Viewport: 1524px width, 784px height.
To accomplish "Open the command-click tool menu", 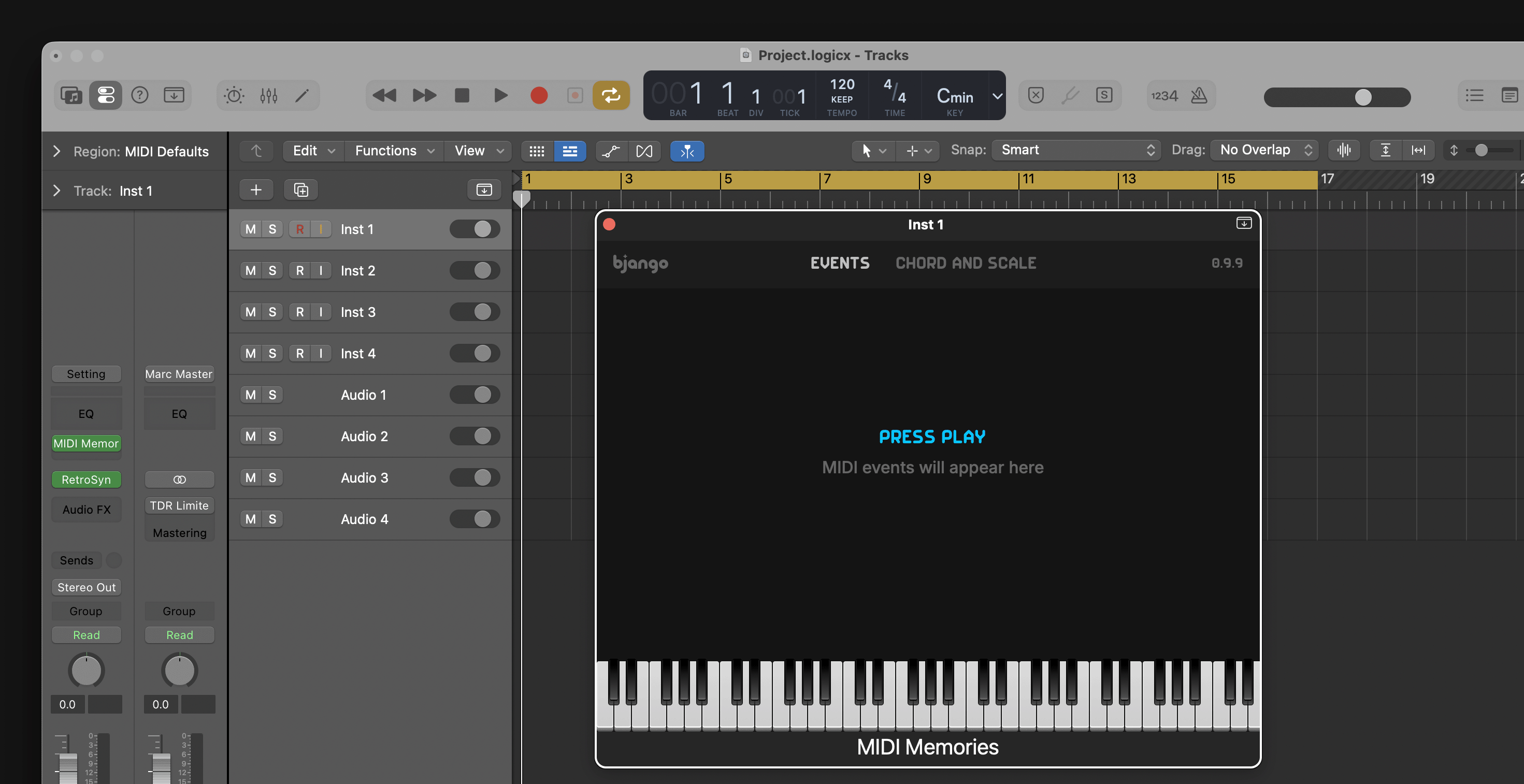I will click(x=918, y=151).
